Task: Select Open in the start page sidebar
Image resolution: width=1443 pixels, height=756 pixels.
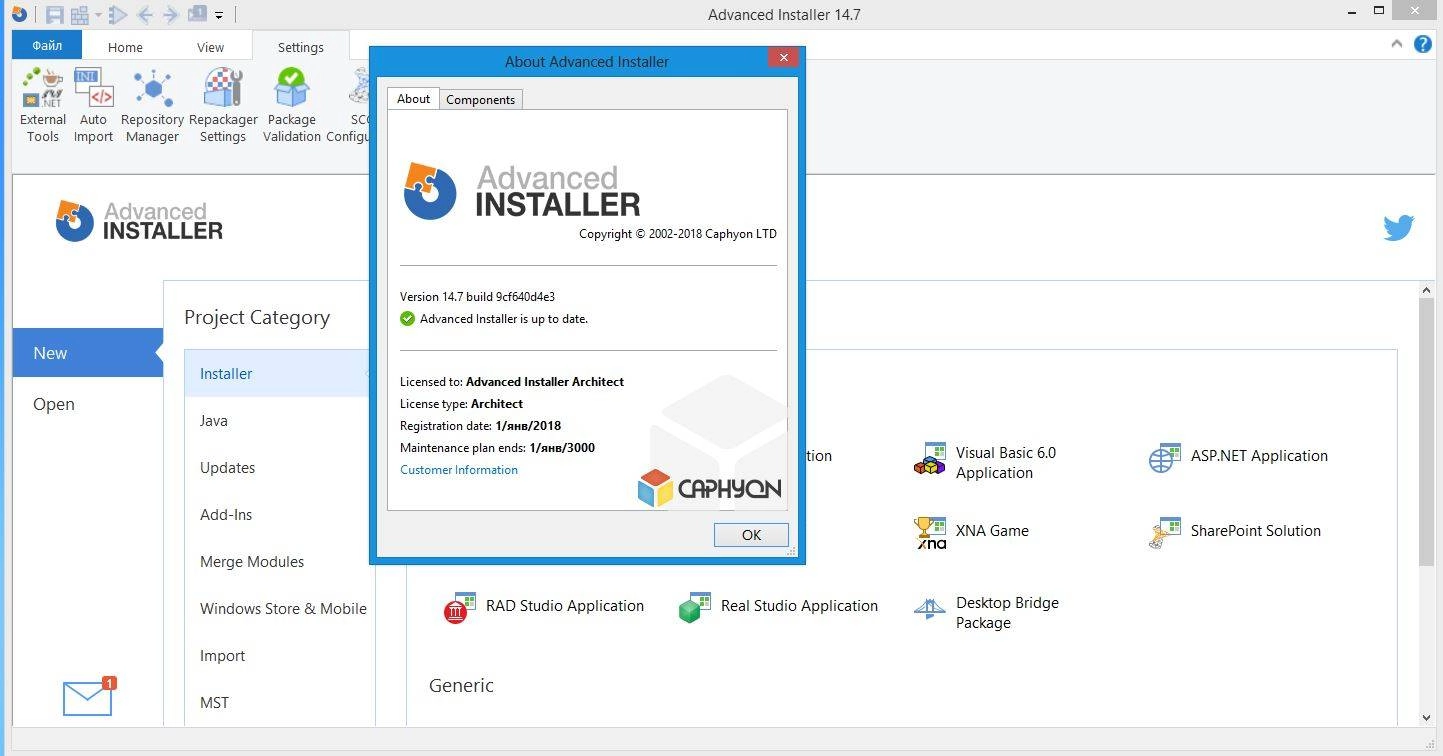Action: [88, 404]
